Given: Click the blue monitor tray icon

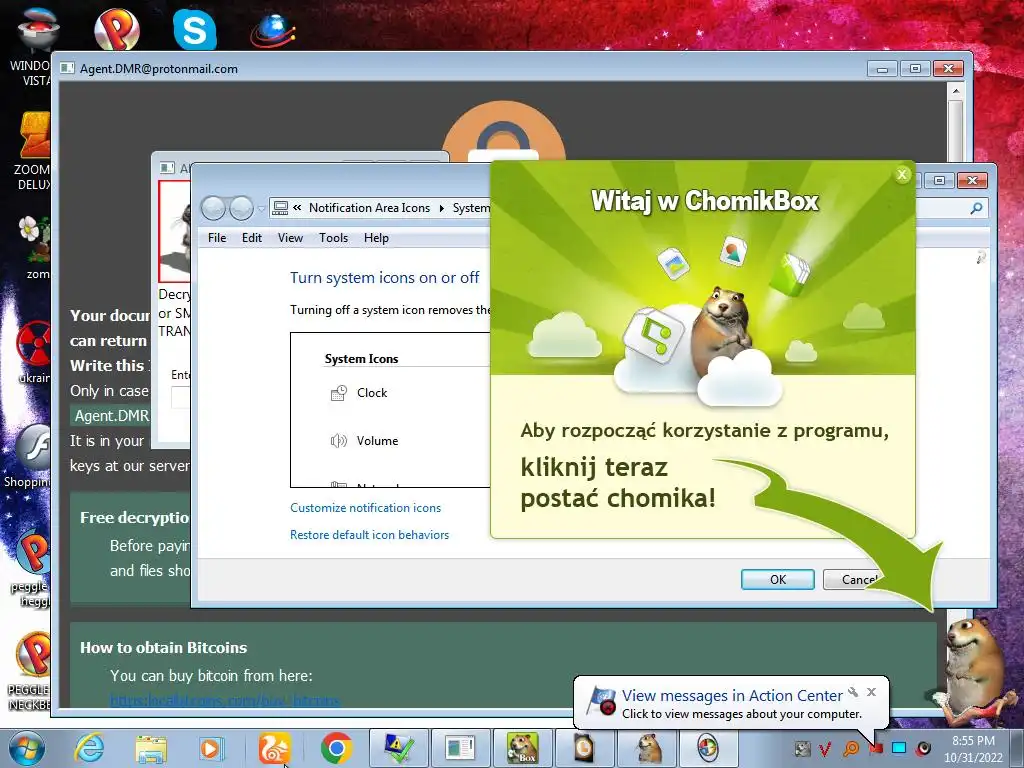Looking at the screenshot, I should click(899, 748).
